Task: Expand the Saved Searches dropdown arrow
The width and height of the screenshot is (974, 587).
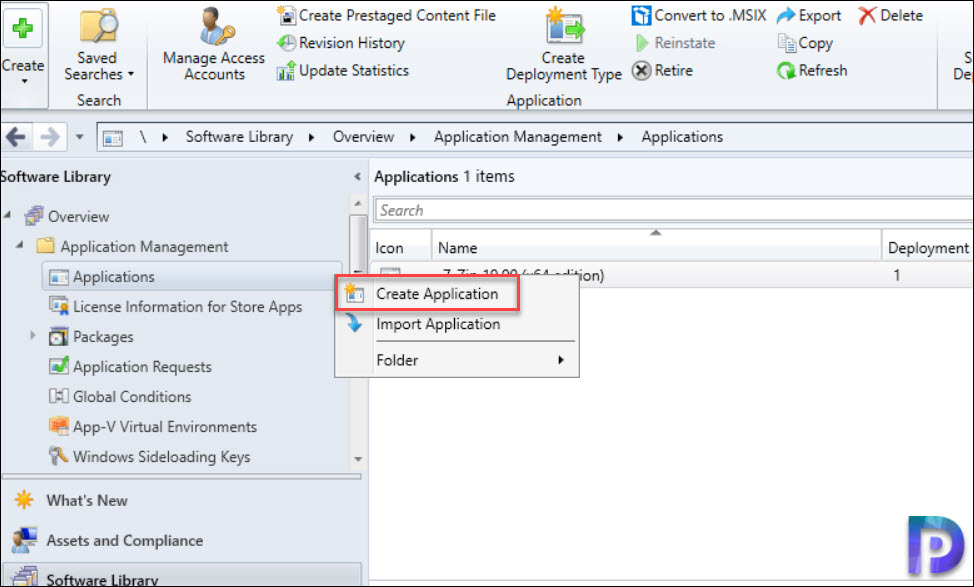Action: coord(131,74)
